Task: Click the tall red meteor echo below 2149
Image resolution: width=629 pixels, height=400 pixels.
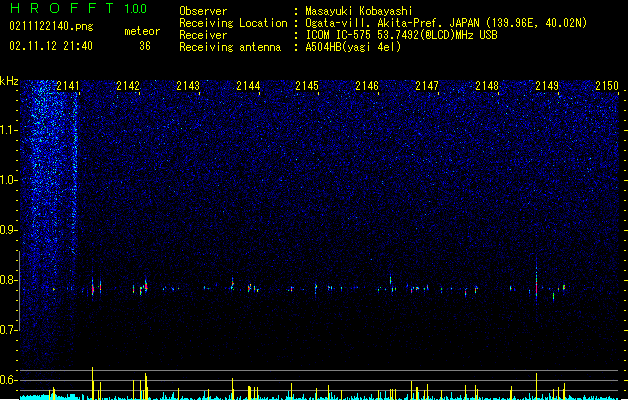Action: (536, 283)
